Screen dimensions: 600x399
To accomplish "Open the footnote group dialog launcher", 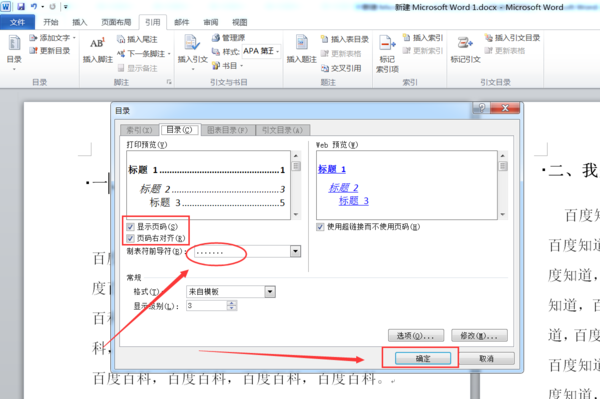I will (x=169, y=82).
